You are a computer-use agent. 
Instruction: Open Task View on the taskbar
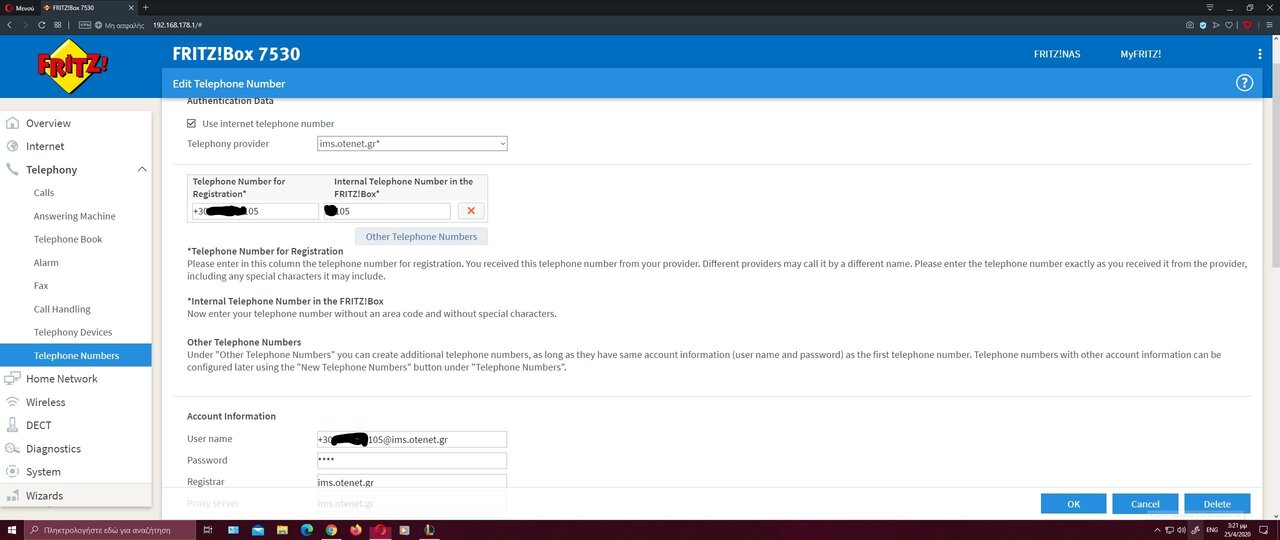pos(207,530)
